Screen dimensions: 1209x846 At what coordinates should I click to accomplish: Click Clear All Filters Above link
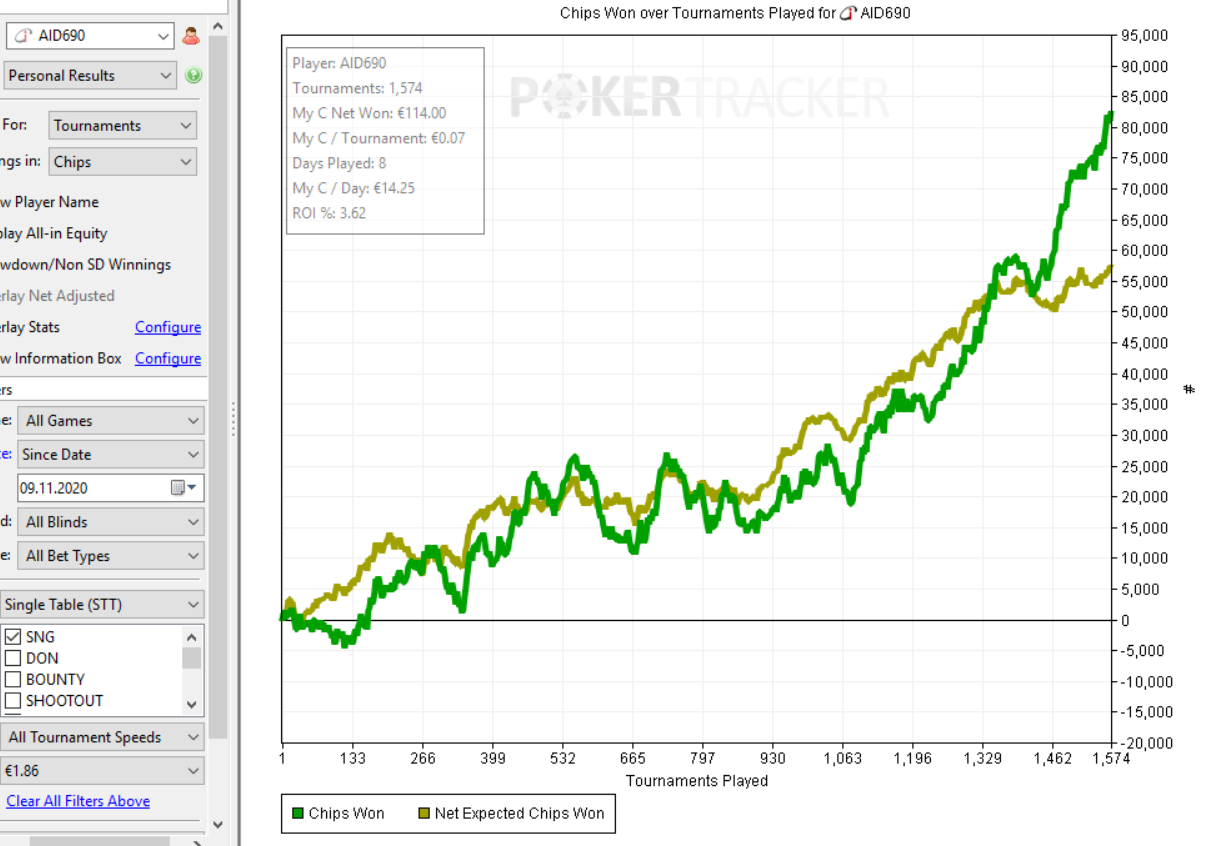pyautogui.click(x=78, y=801)
